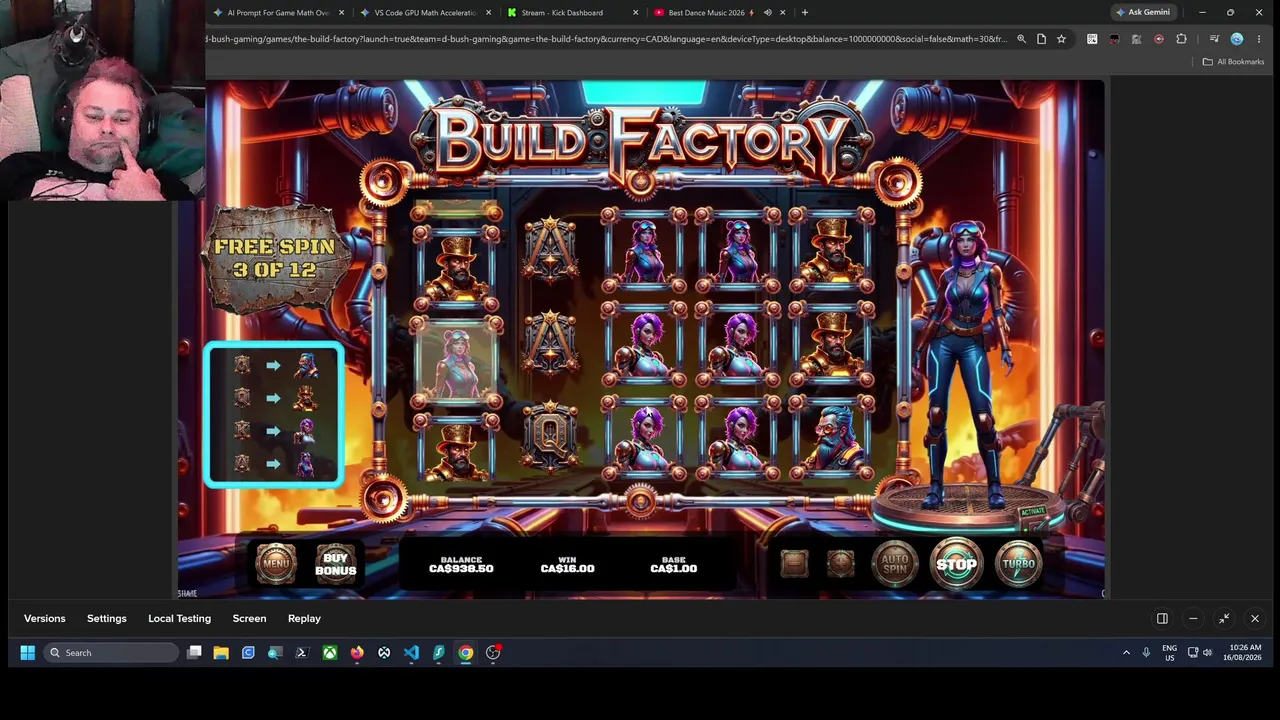Viewport: 1280px width, 720px height.
Task: Click the WIN CA$16.00 readout
Action: [567, 564]
